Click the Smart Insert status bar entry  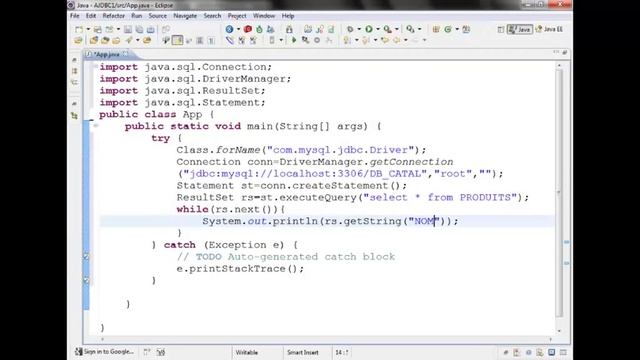click(x=302, y=352)
